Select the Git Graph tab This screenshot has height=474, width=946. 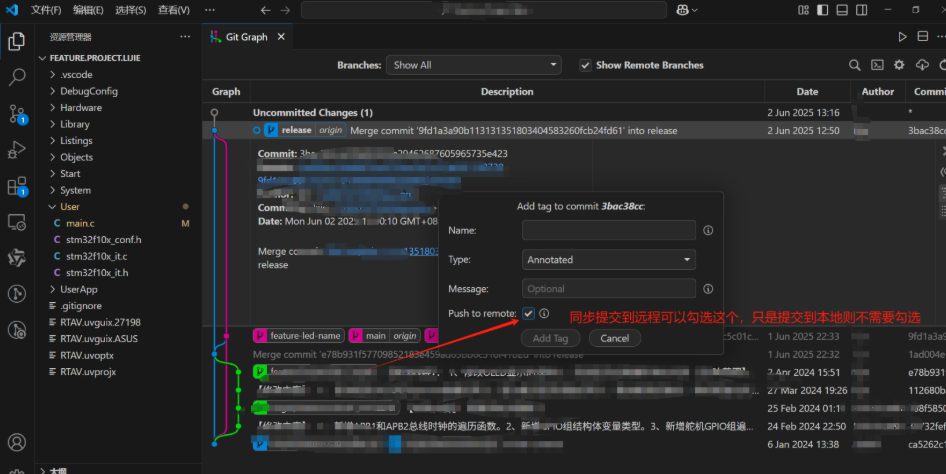pyautogui.click(x=247, y=37)
